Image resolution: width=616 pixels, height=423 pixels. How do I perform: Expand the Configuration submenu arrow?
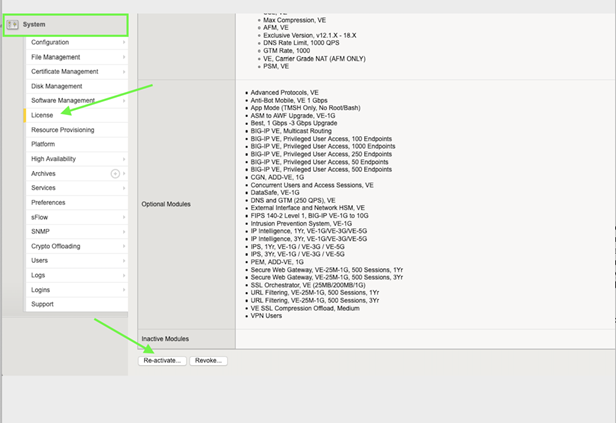tap(124, 42)
